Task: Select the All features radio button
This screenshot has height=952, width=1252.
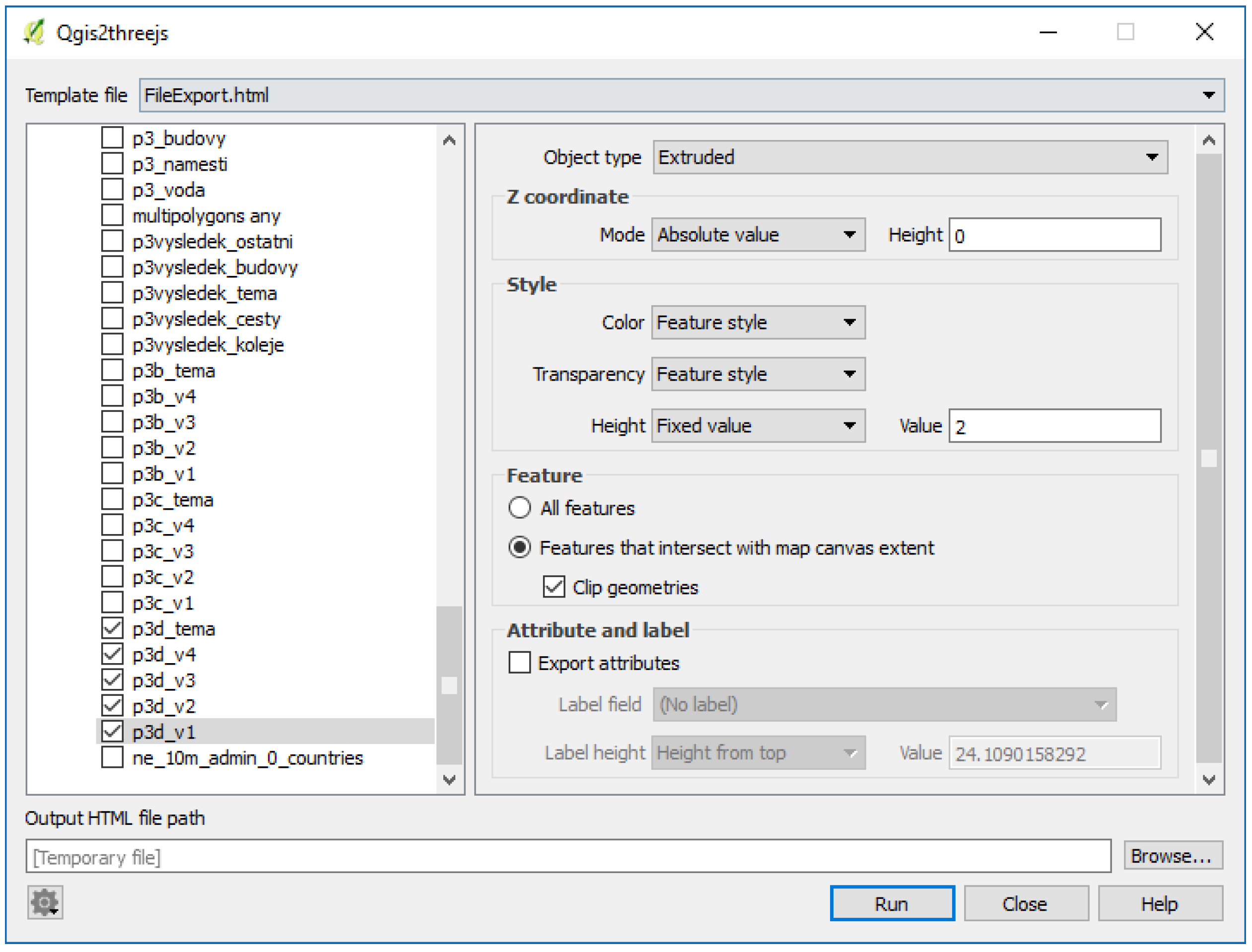Action: click(520, 508)
